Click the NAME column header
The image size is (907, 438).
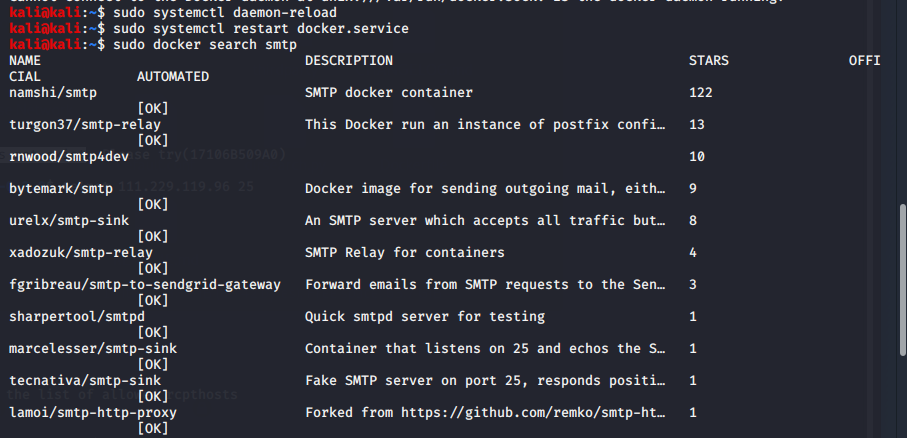pos(25,61)
